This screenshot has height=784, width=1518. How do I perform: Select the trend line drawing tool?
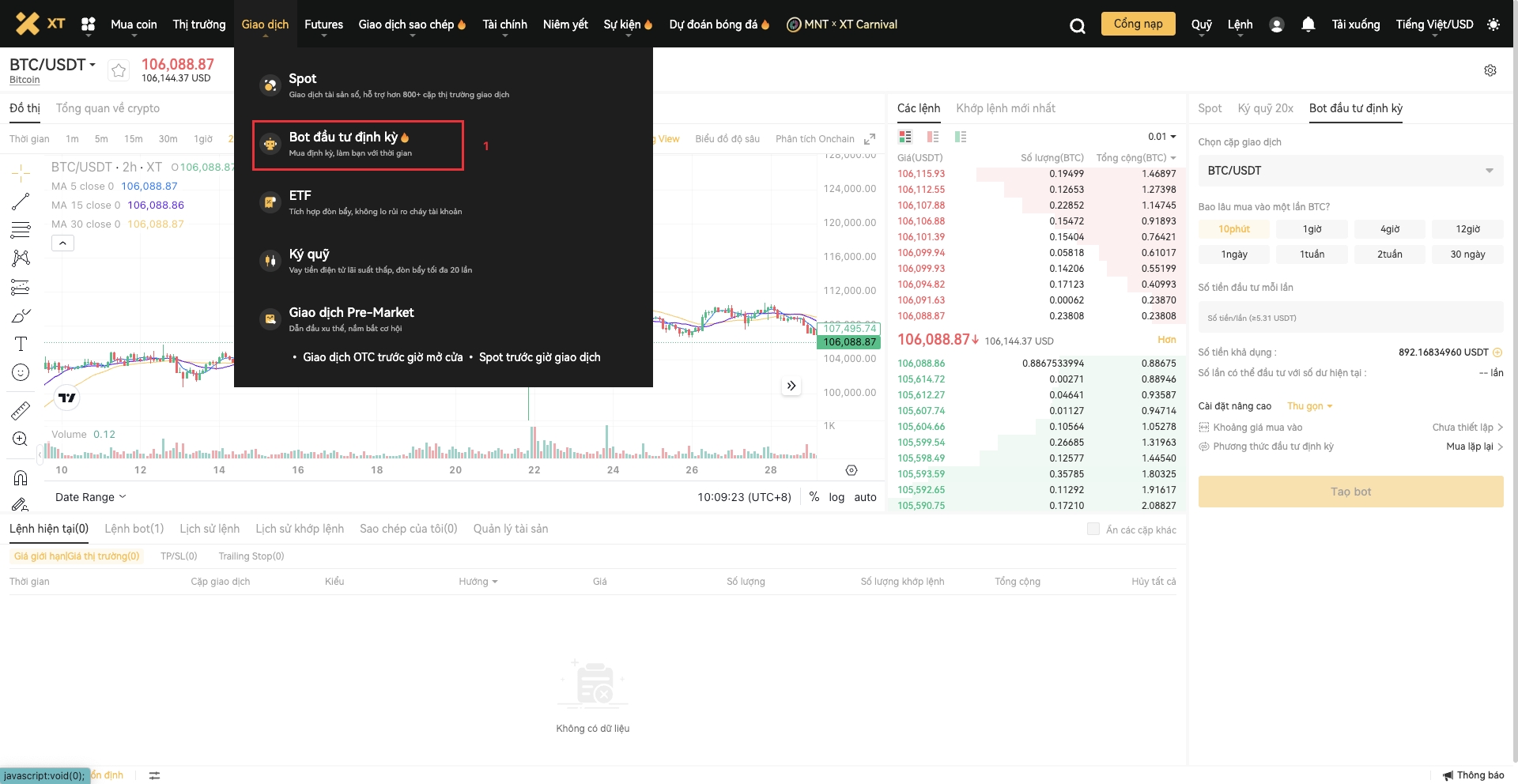tap(21, 202)
